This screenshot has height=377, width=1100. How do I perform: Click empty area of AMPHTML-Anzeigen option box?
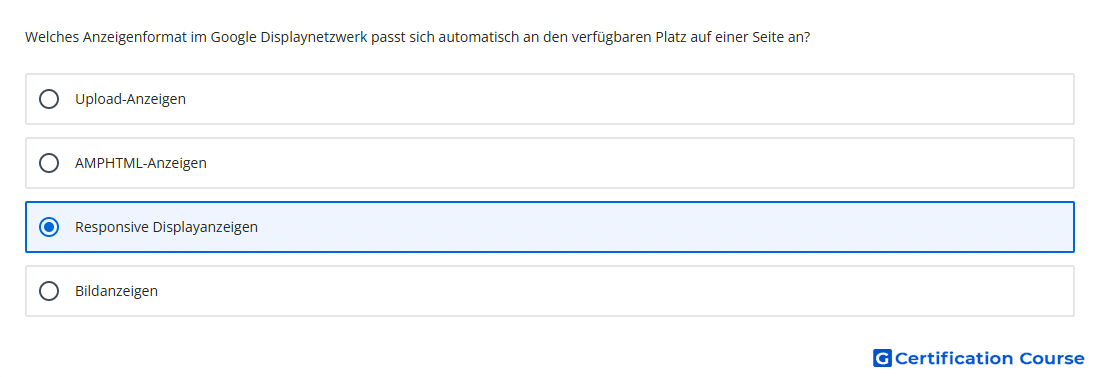(x=631, y=163)
